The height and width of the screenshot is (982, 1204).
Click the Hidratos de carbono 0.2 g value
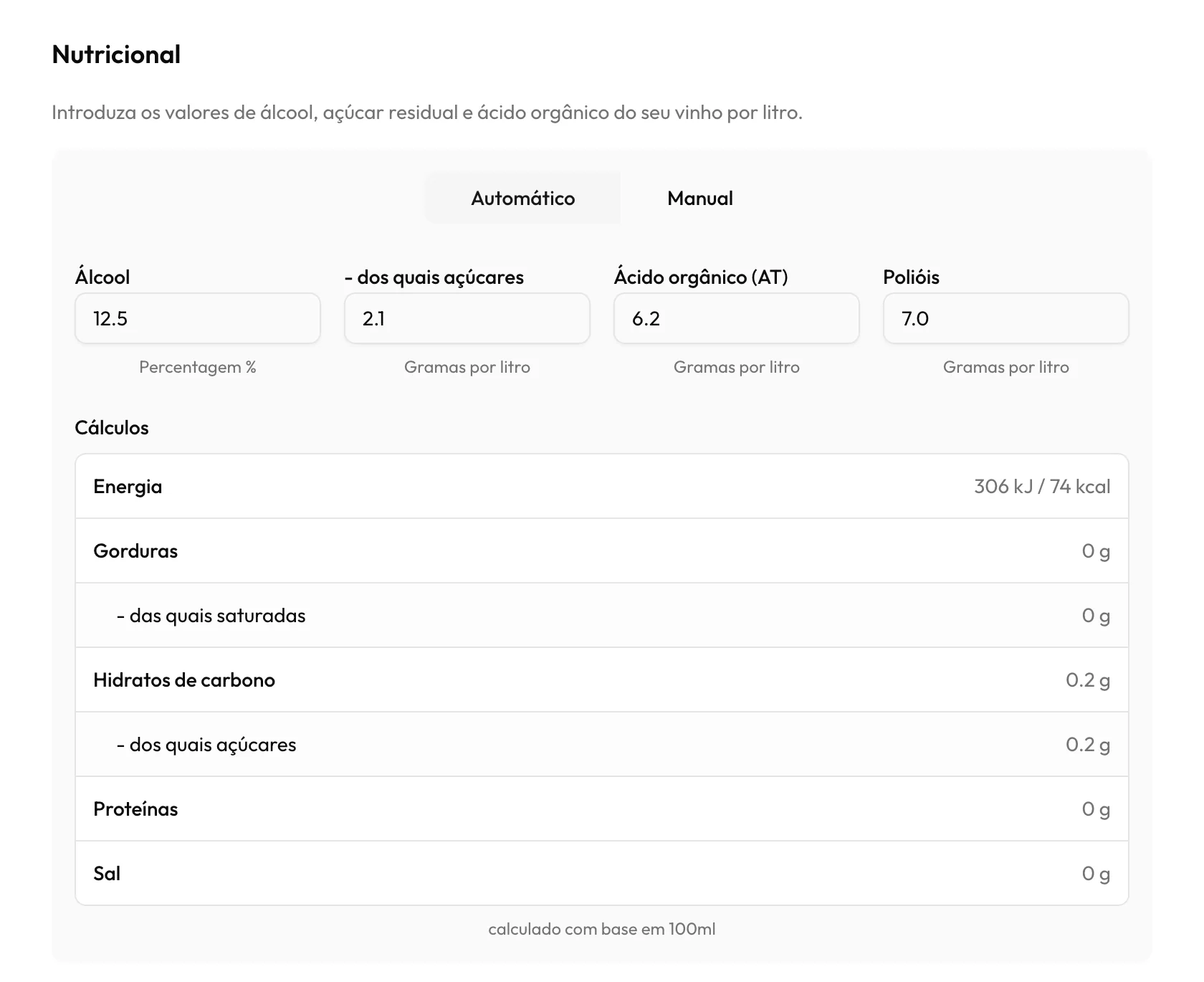(1088, 680)
